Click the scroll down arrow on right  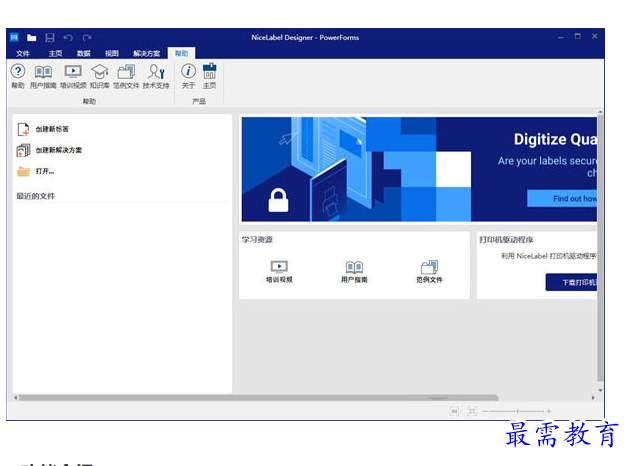[x=600, y=390]
